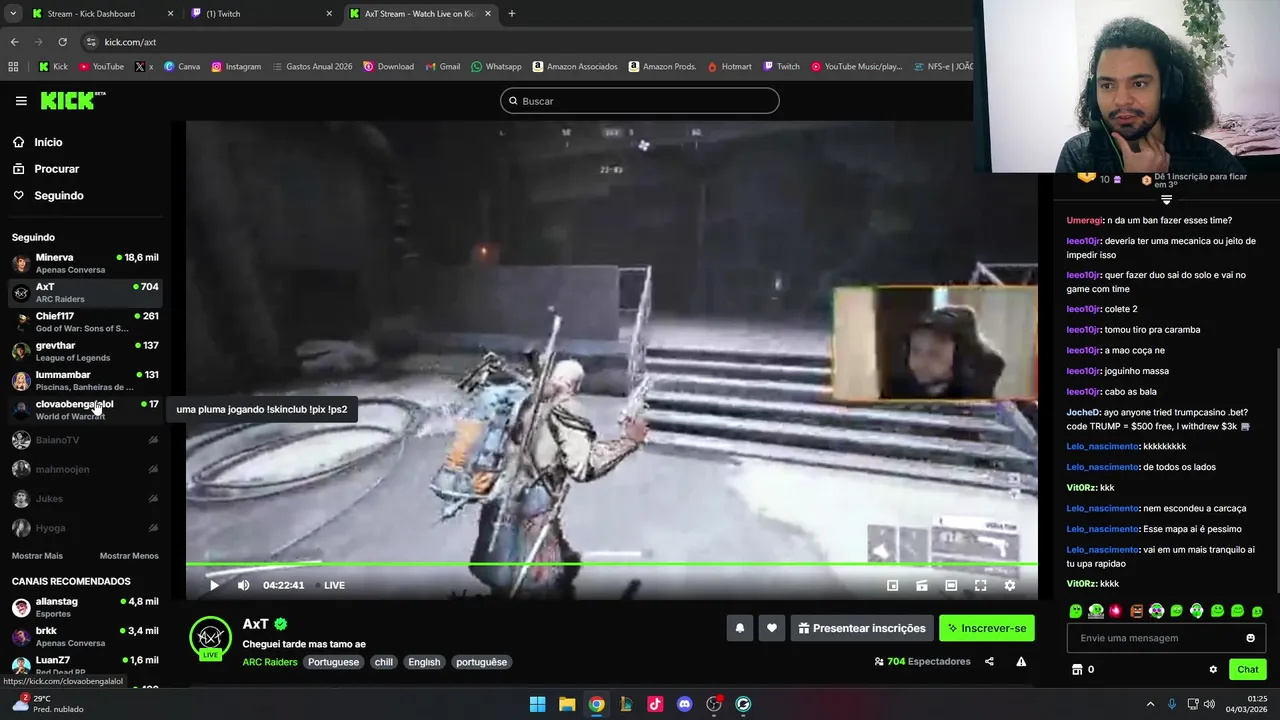
Task: Open Windows Start menu
Action: (x=537, y=704)
